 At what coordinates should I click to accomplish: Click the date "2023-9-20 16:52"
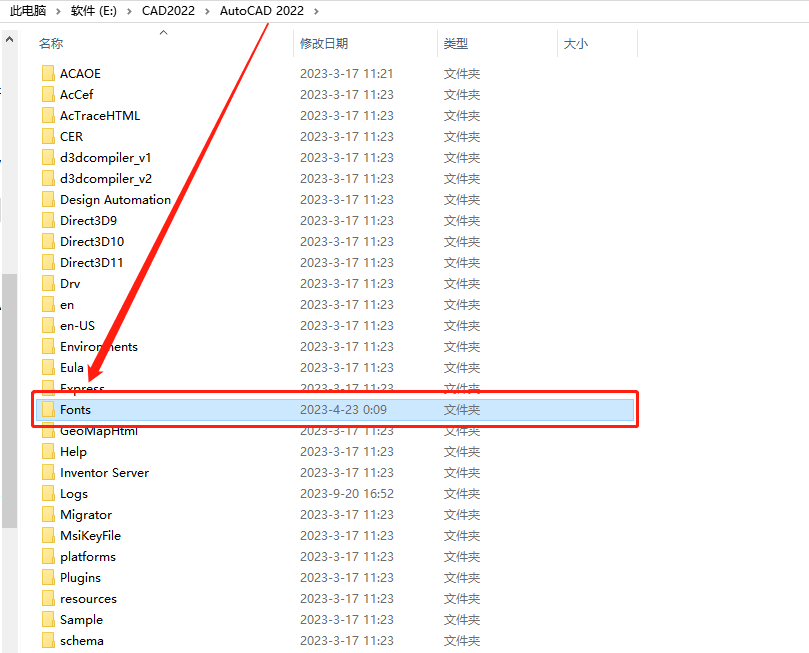click(x=347, y=494)
